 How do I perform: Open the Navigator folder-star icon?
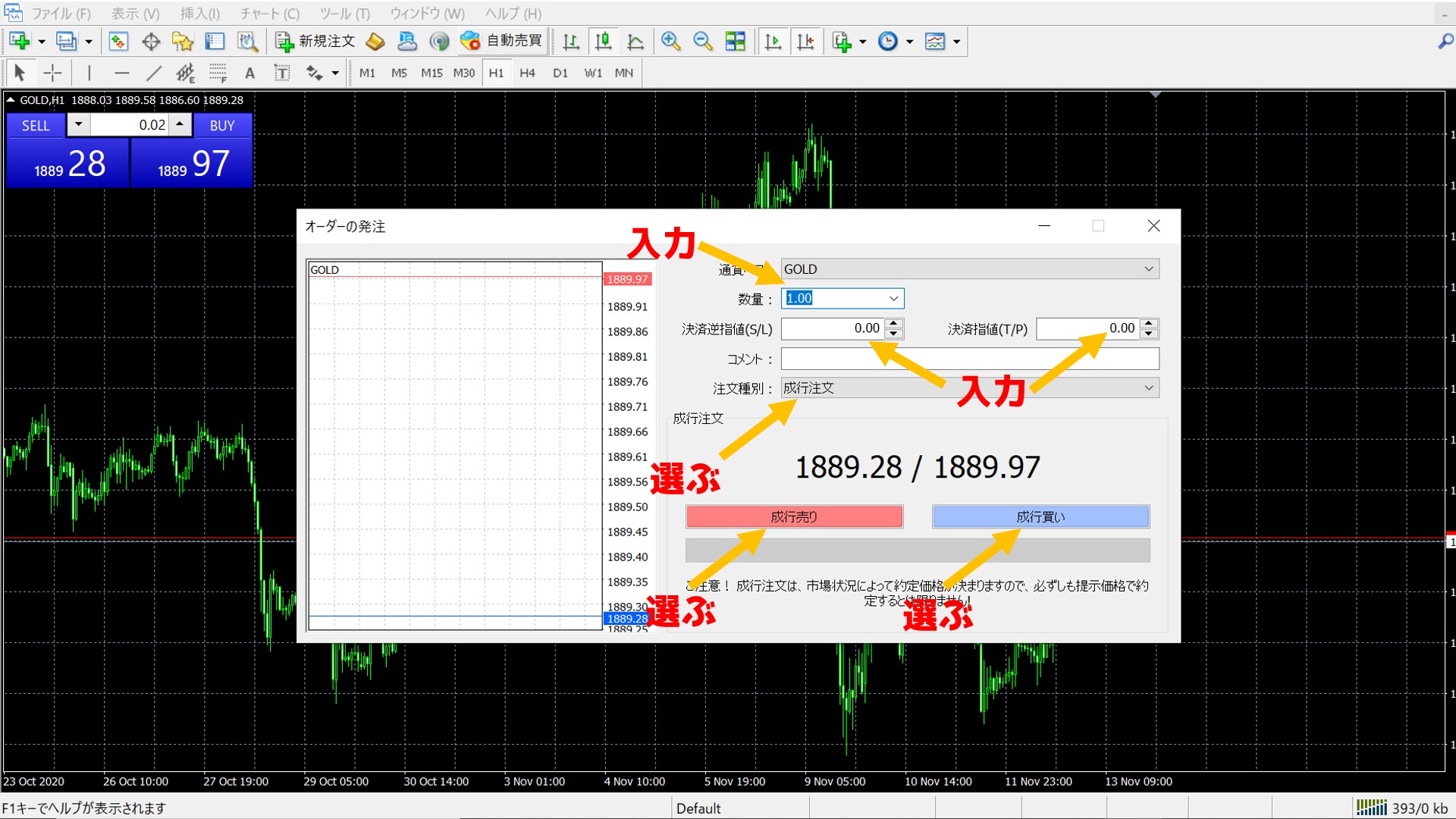[183, 41]
